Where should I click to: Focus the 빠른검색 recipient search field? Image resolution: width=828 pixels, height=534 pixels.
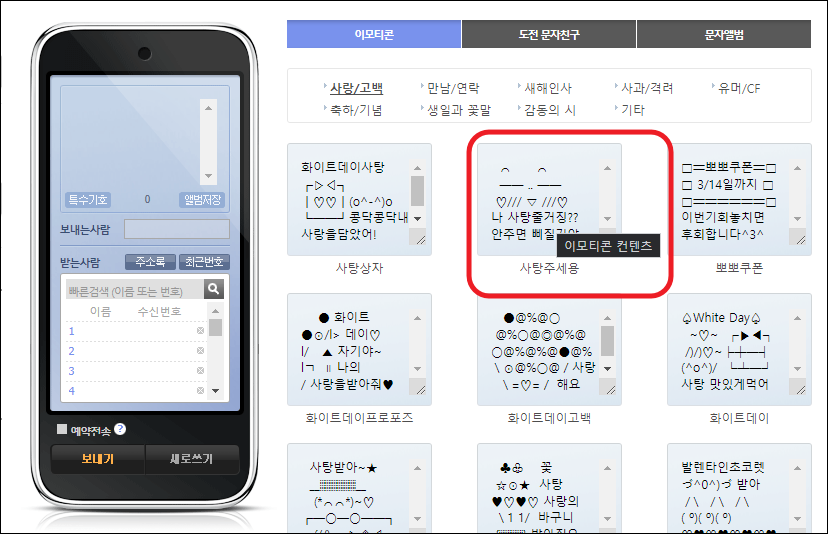click(135, 291)
